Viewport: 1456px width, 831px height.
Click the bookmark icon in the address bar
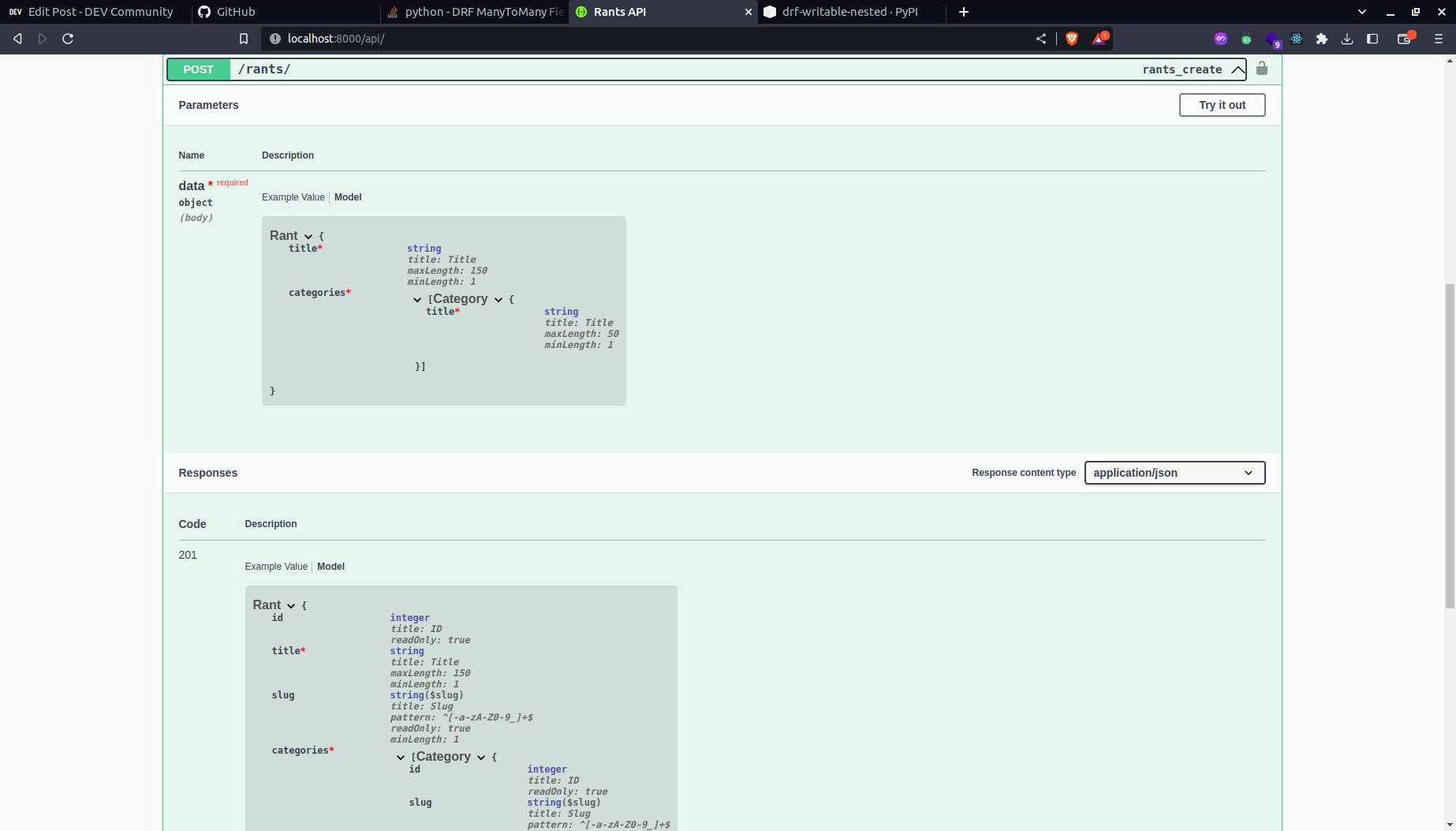tap(244, 38)
